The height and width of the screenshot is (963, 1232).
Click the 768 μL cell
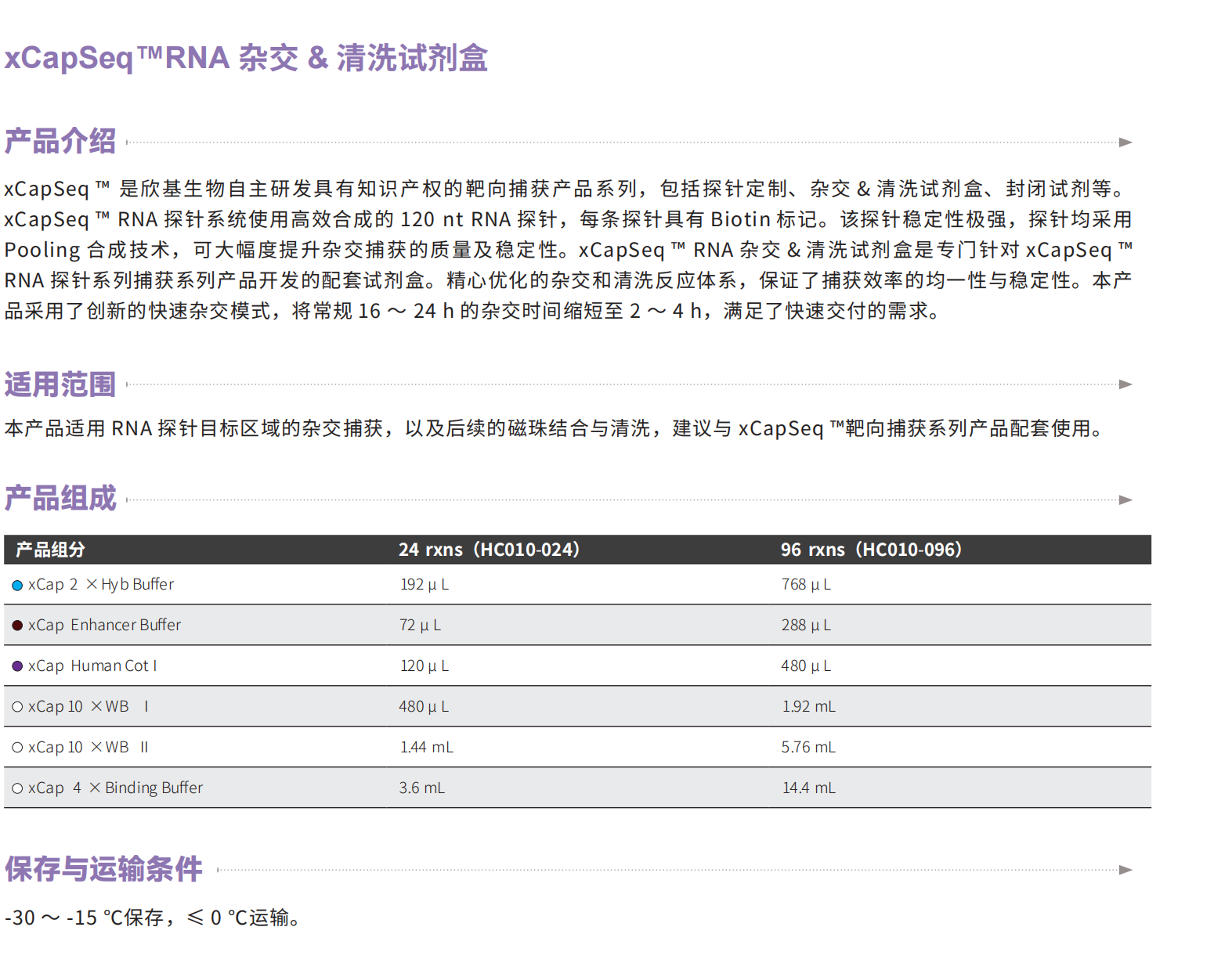click(x=806, y=585)
